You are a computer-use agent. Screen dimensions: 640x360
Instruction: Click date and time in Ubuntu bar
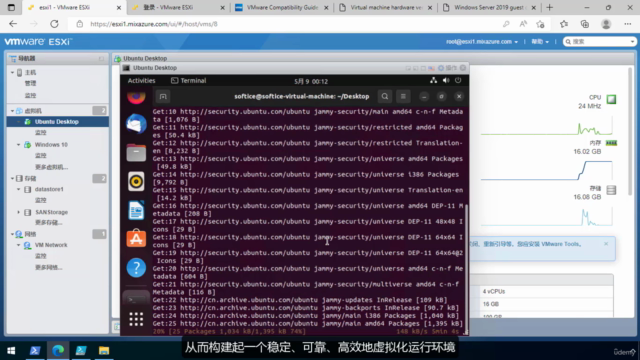pyautogui.click(x=311, y=81)
